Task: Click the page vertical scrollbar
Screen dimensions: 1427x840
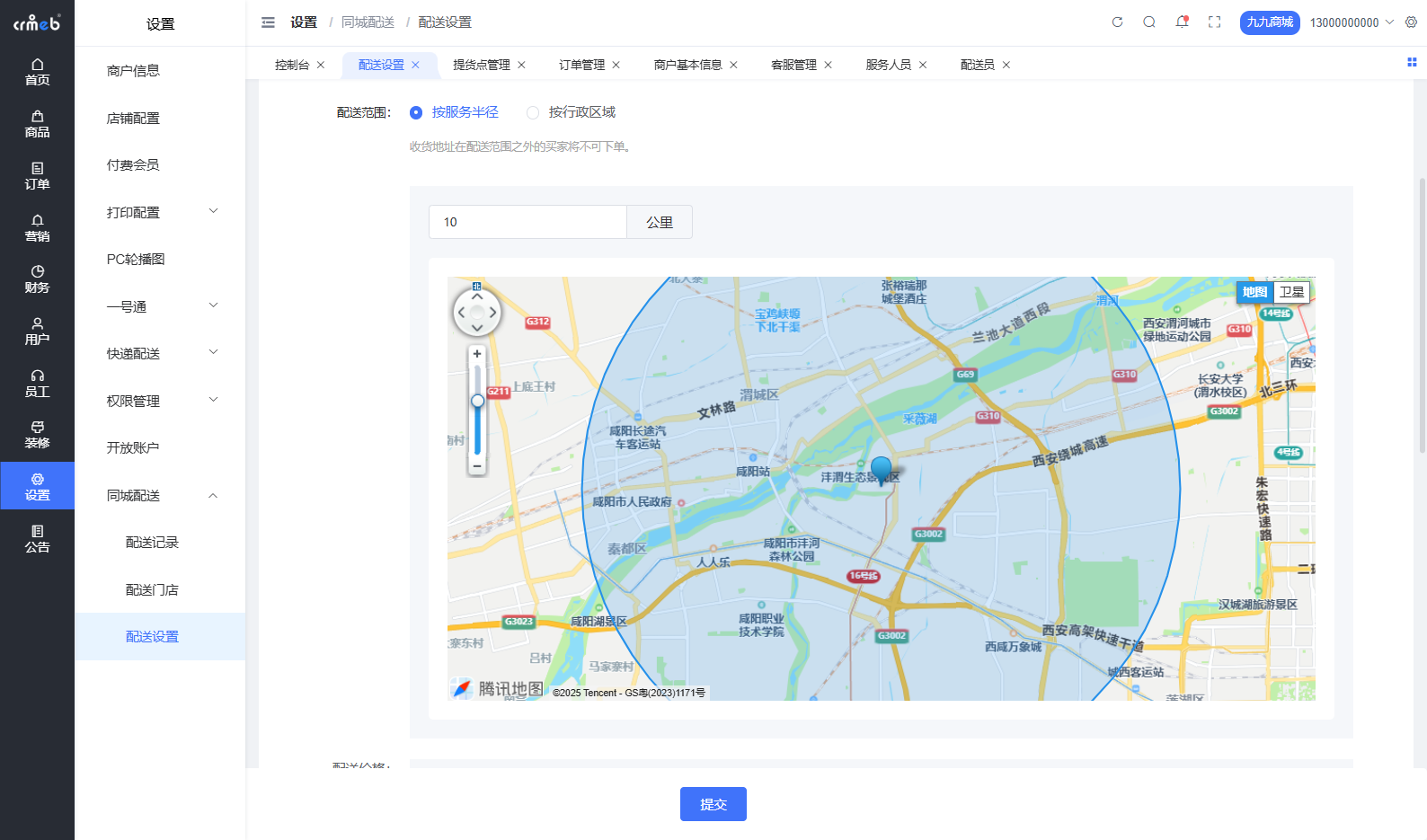Action: pos(1422,314)
